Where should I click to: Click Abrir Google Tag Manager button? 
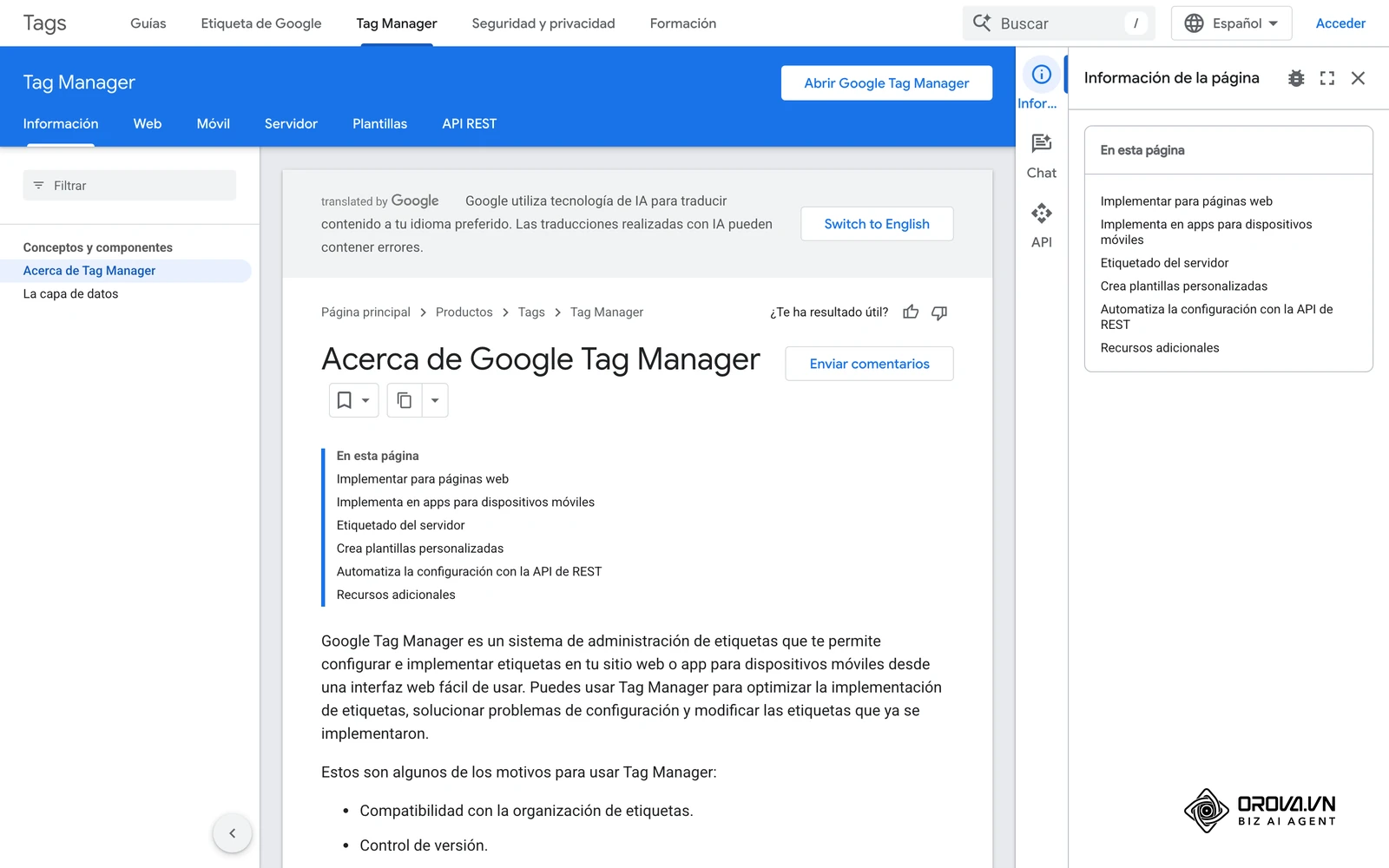[886, 83]
